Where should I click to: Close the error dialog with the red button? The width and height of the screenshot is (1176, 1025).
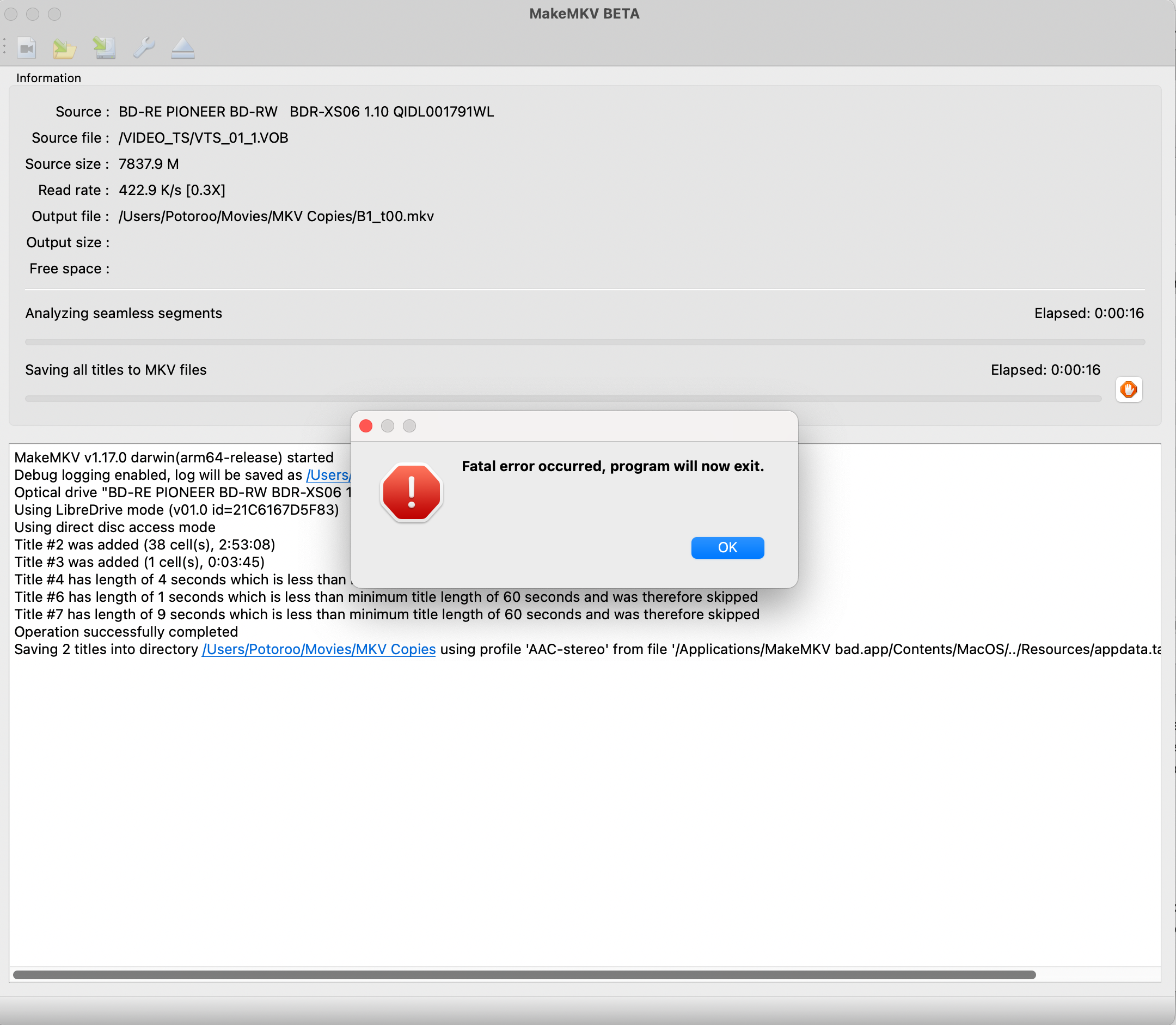366,426
